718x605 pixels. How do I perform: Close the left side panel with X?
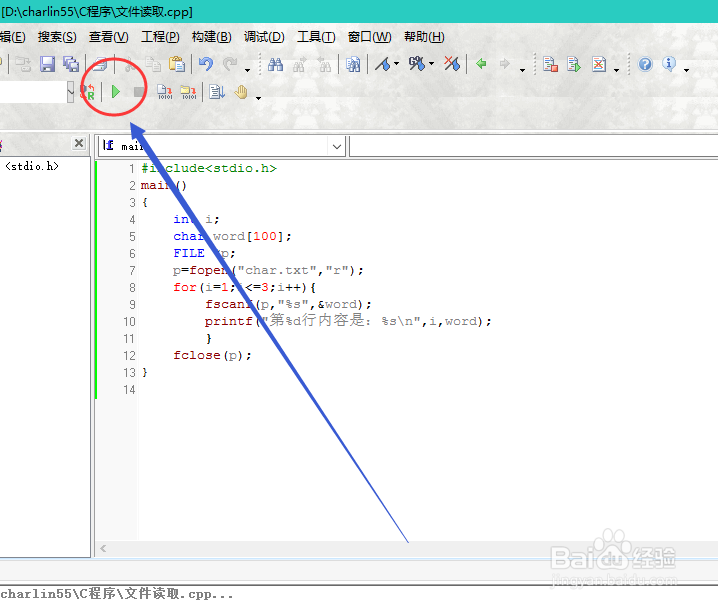coord(79,143)
